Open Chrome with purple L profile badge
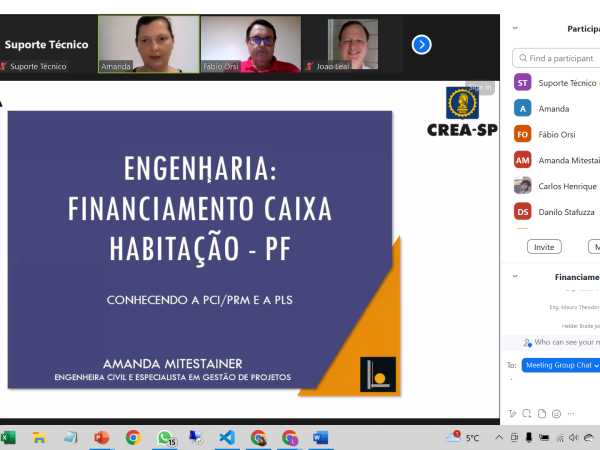 pyautogui.click(x=290, y=437)
